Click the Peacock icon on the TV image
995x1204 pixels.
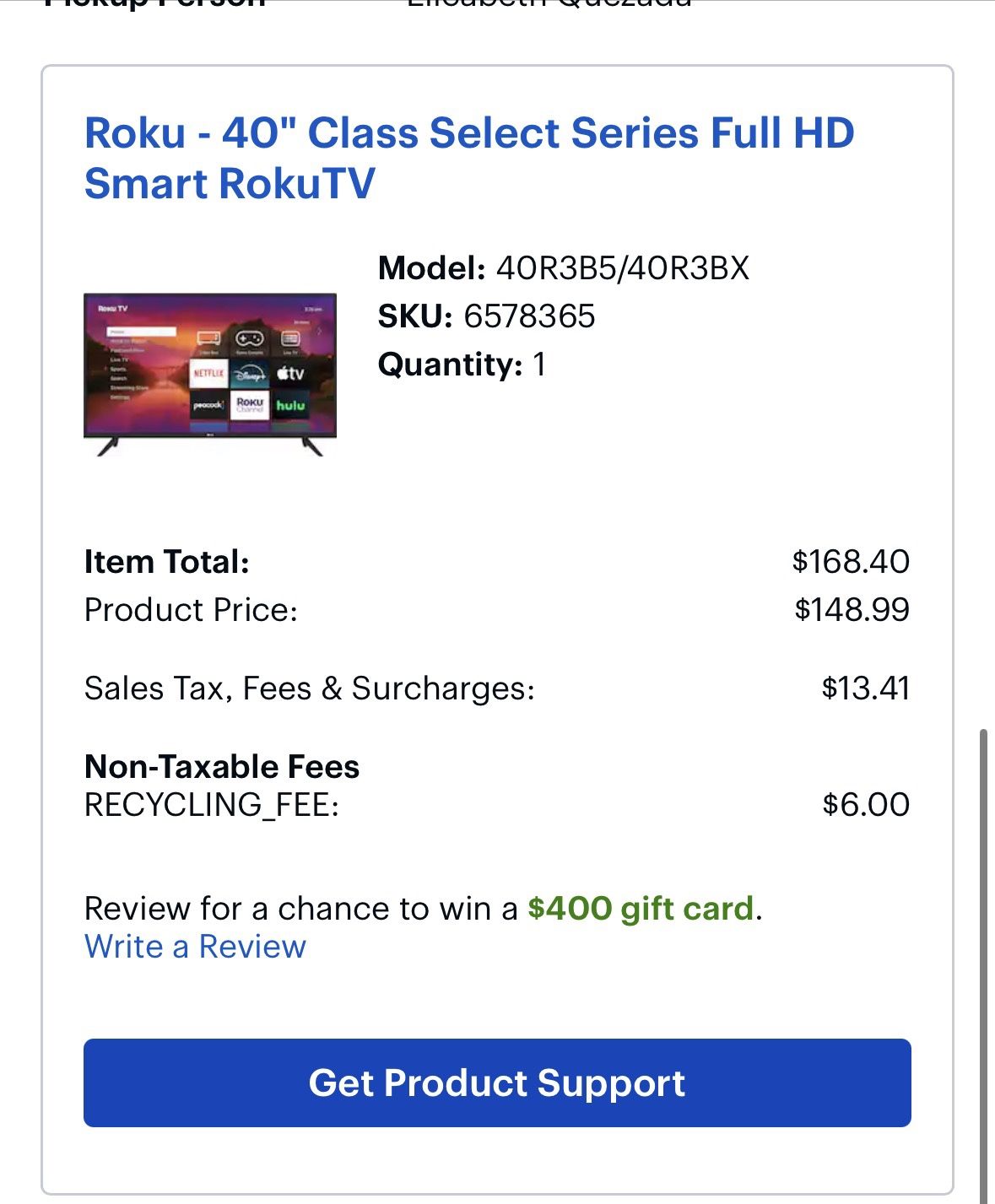[x=208, y=404]
